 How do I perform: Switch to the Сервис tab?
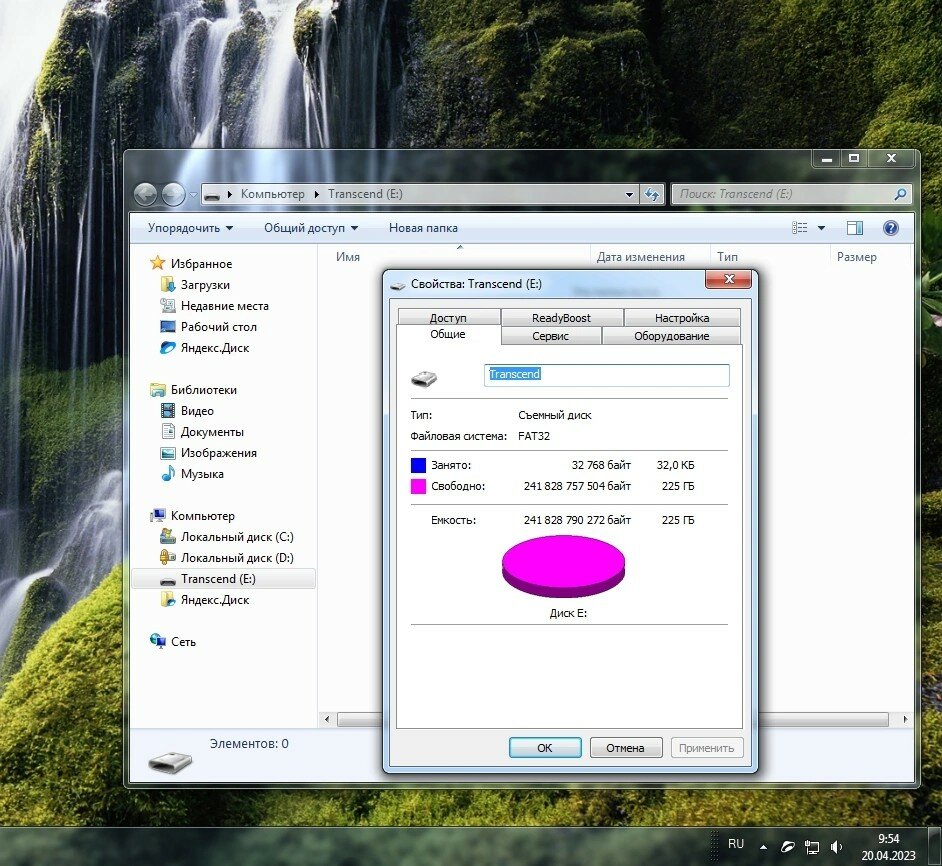pos(550,336)
